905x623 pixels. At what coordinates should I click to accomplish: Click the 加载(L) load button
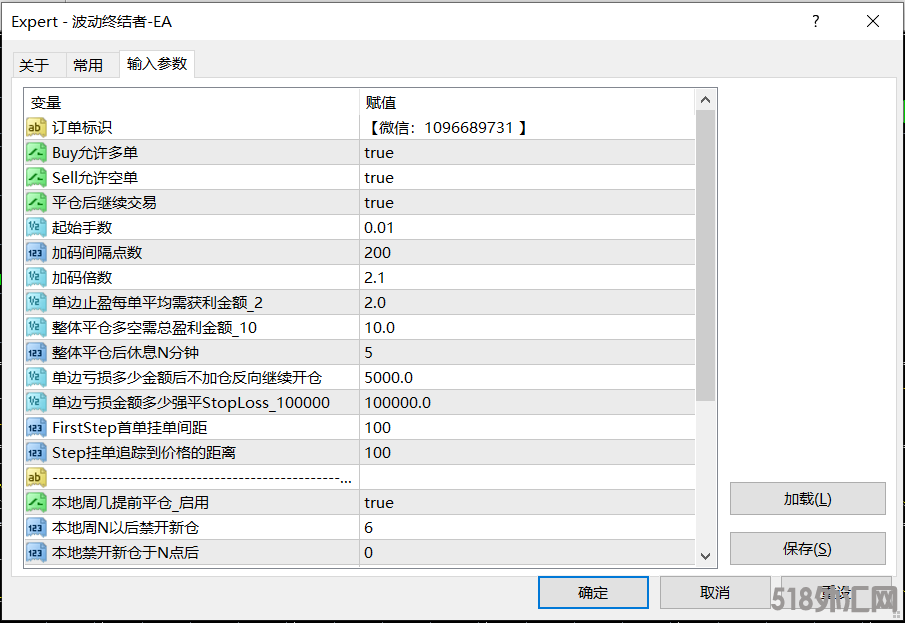point(807,499)
